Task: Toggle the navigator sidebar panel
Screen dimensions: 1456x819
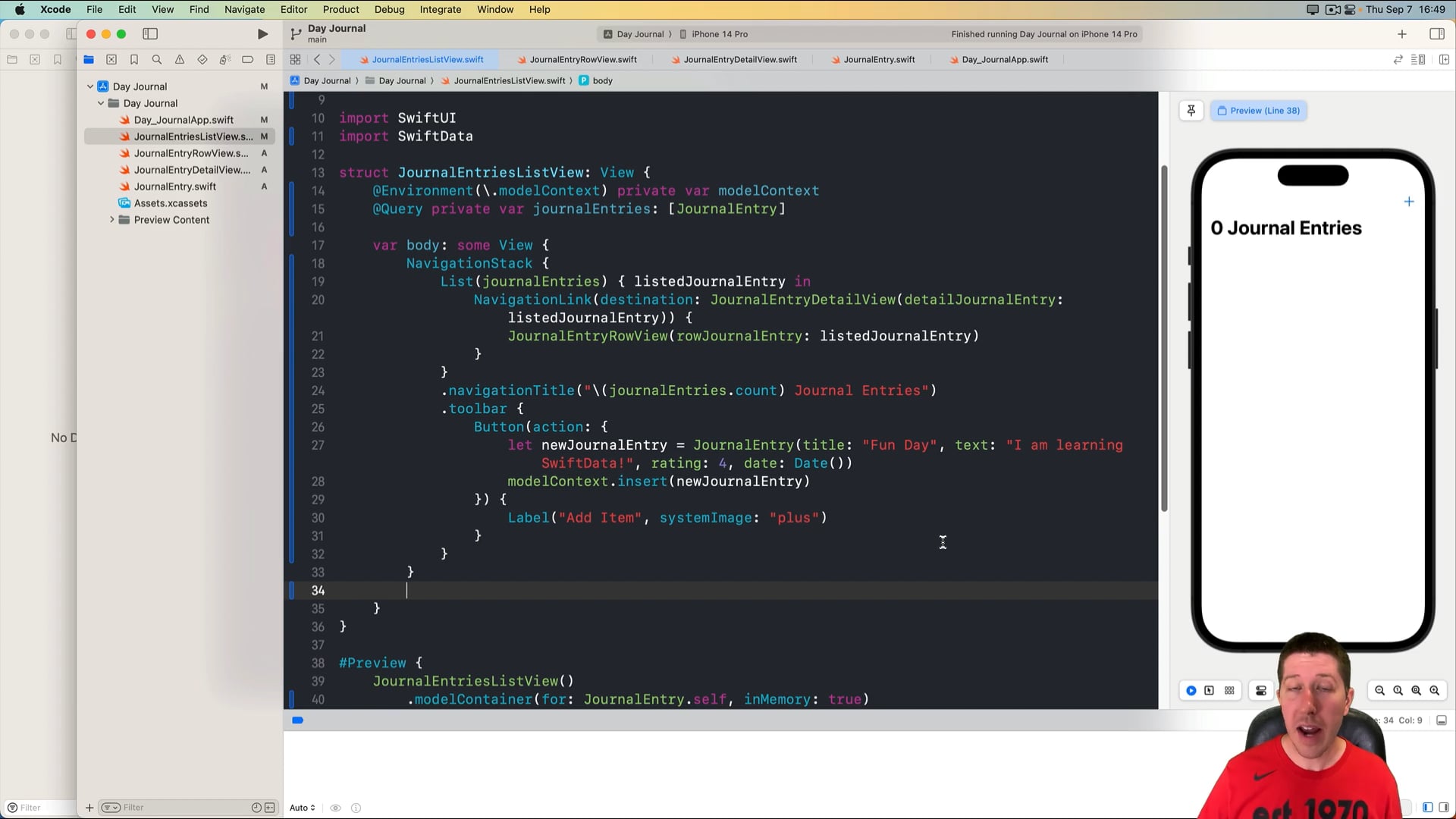Action: point(150,34)
